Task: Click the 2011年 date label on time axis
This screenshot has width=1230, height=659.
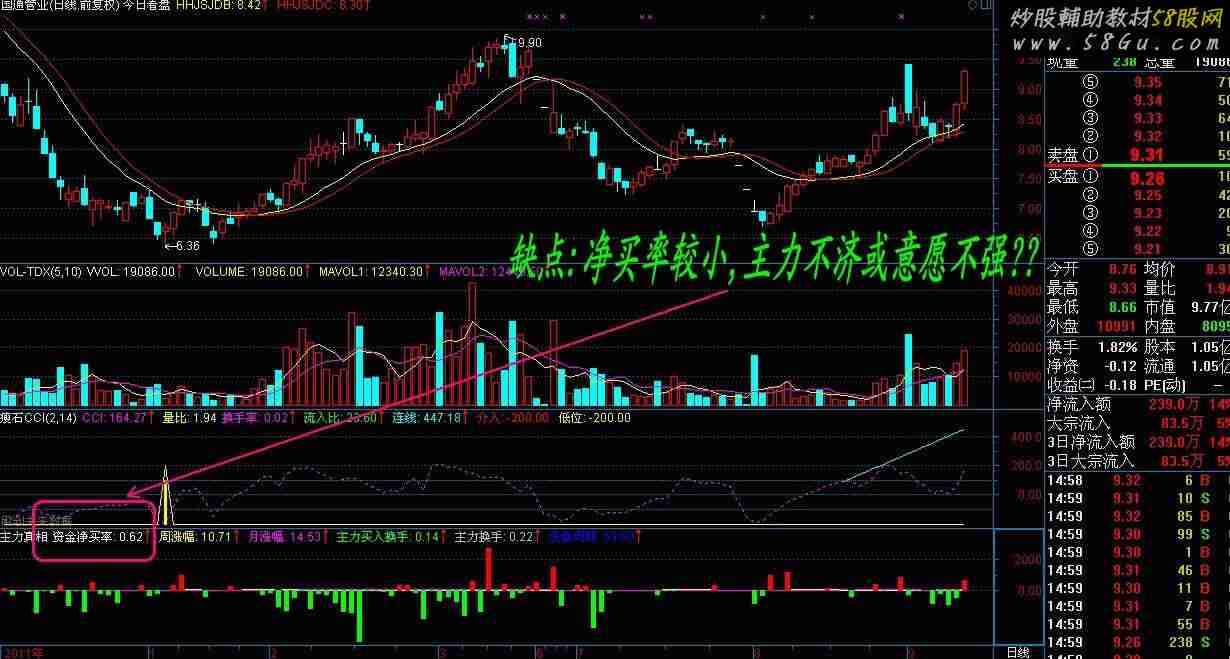Action: (x=23, y=652)
